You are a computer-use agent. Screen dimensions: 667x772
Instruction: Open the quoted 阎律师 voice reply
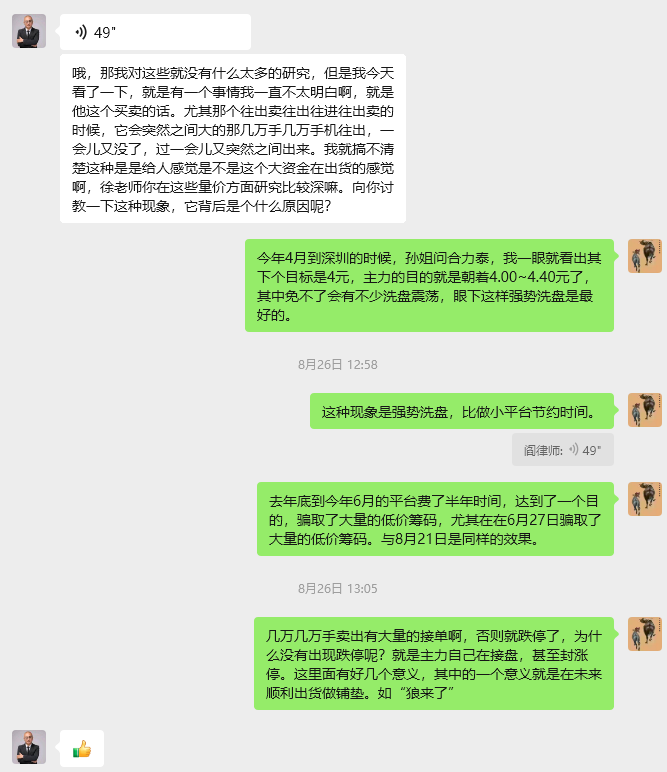click(x=563, y=450)
